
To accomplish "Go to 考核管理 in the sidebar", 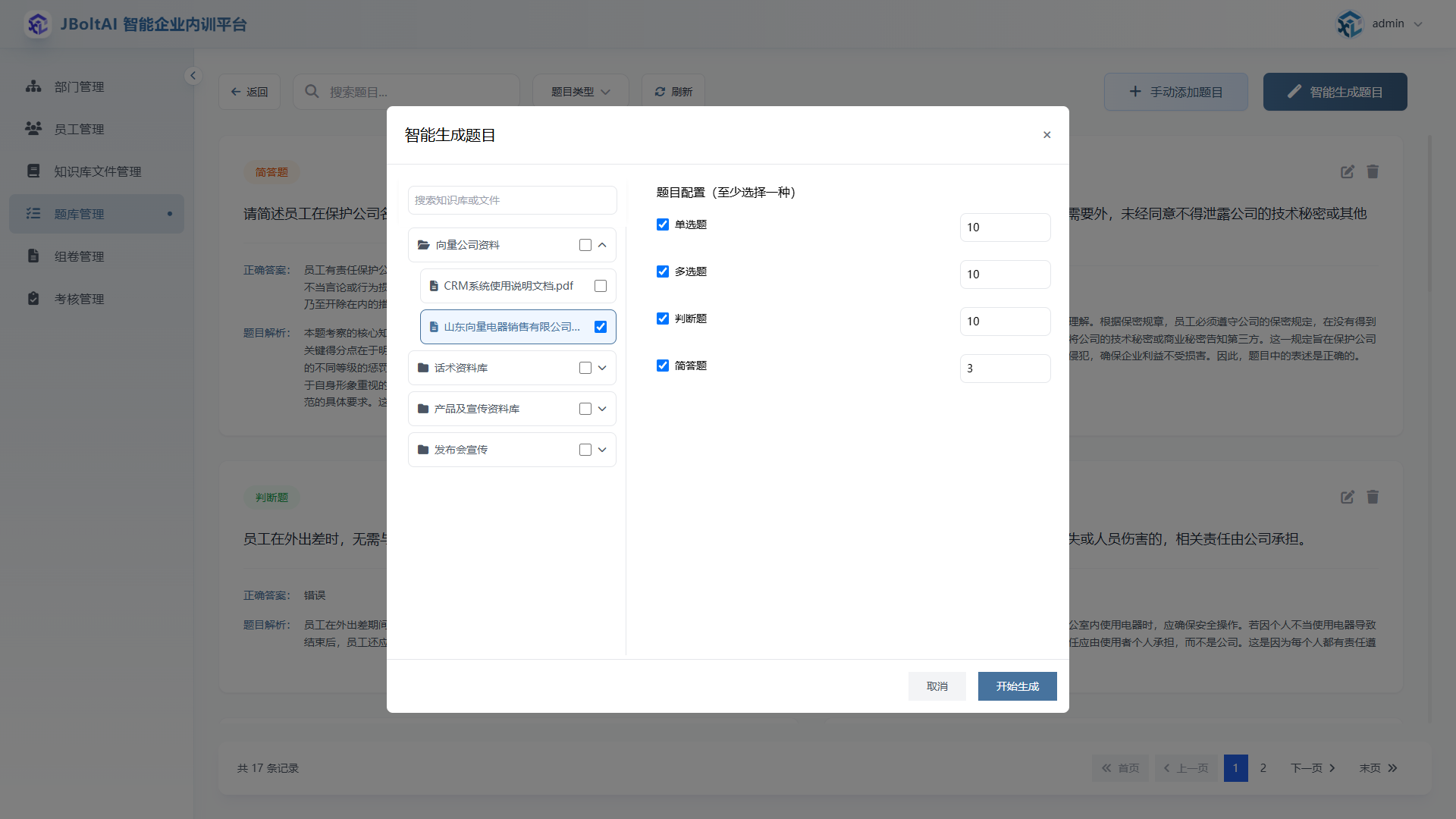I will (79, 299).
